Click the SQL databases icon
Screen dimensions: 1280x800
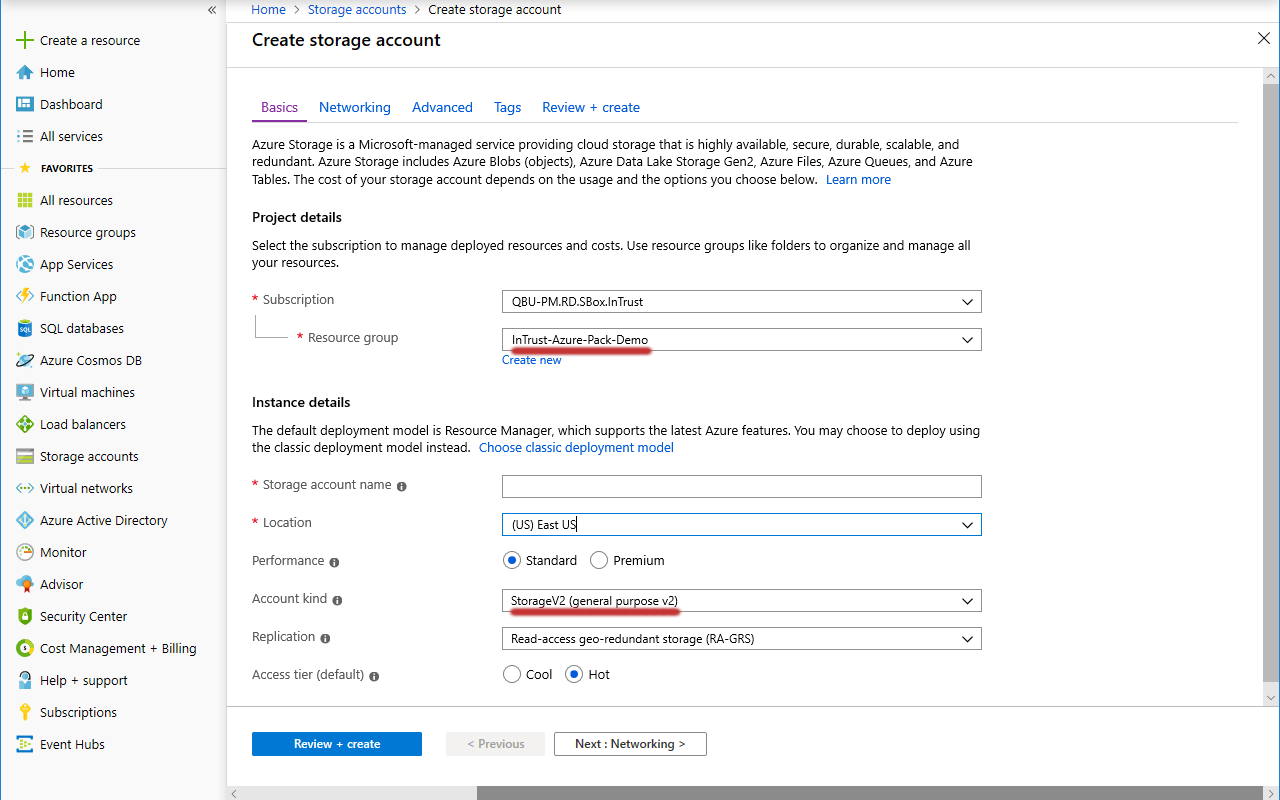click(x=25, y=328)
